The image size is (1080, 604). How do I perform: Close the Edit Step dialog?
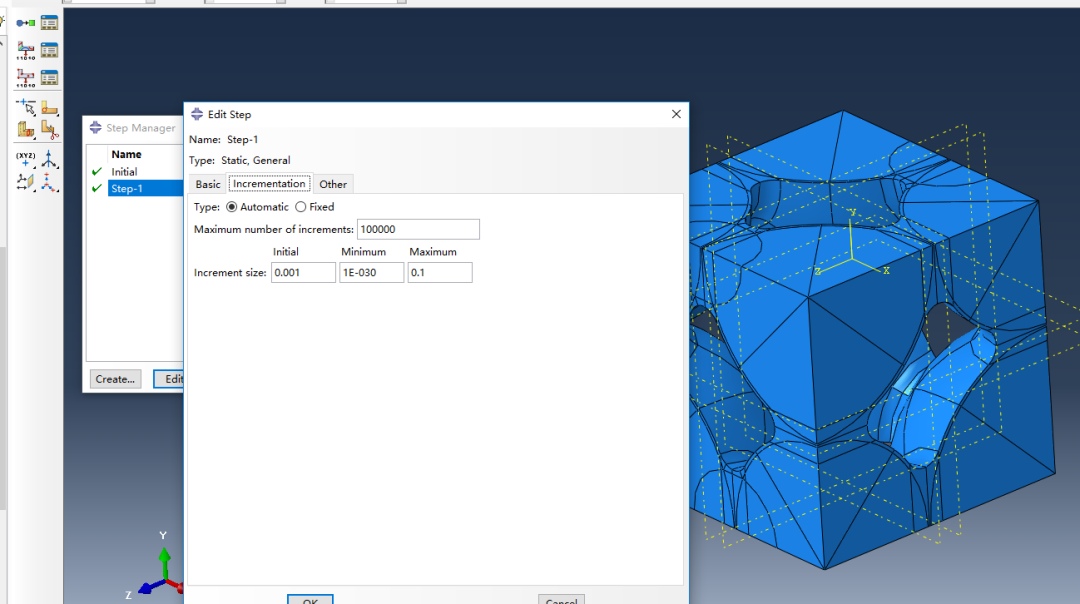[x=676, y=114]
